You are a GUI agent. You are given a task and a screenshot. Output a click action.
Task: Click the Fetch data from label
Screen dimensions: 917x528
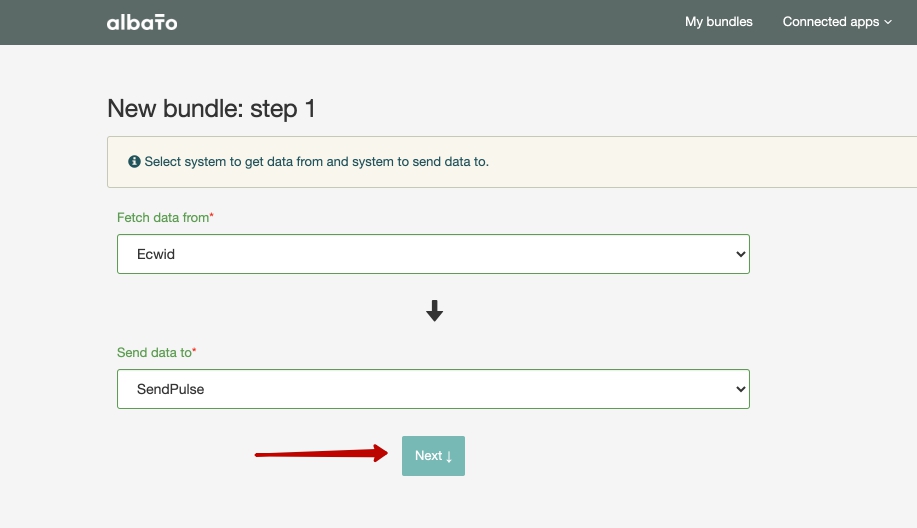[162, 217]
